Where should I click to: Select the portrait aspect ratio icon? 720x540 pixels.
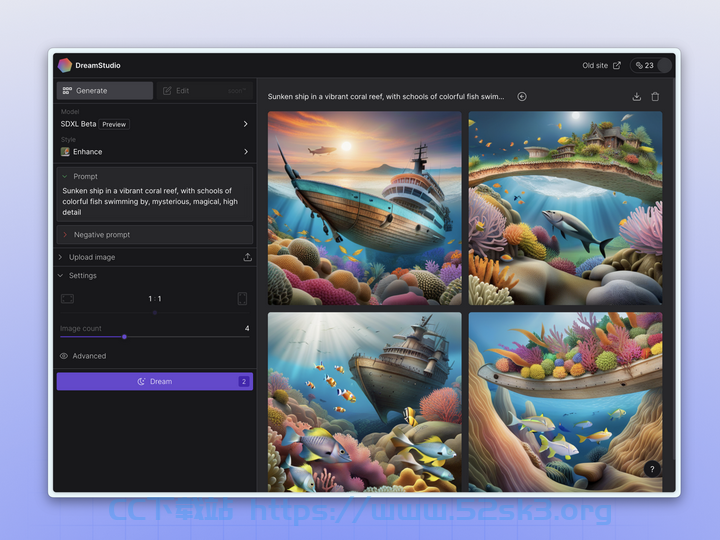point(242,299)
